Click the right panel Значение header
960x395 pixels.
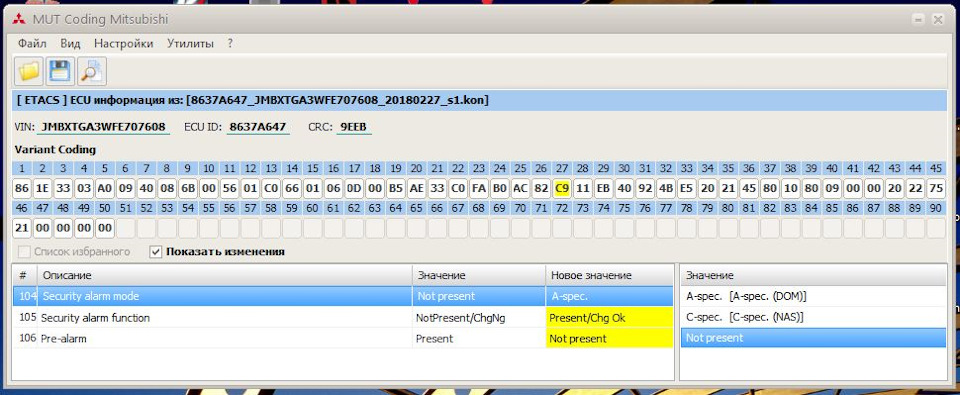tap(814, 276)
